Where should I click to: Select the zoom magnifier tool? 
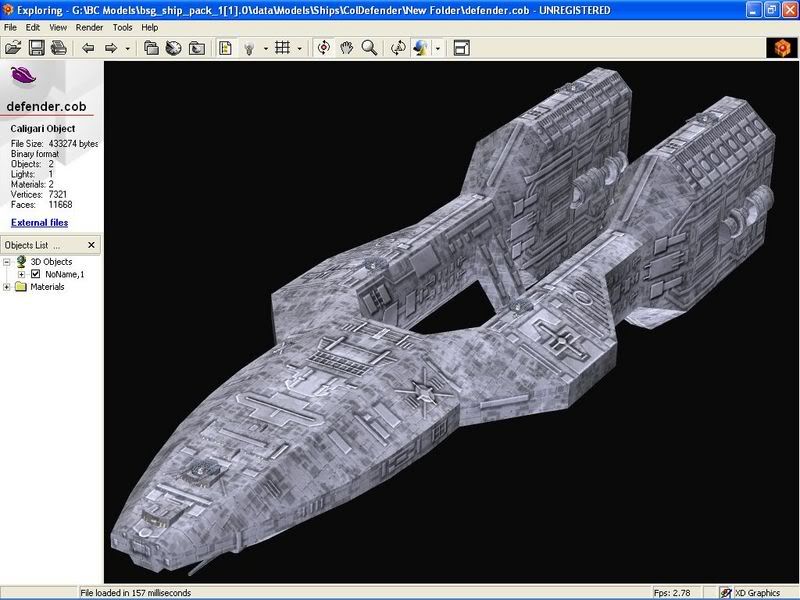[x=369, y=48]
